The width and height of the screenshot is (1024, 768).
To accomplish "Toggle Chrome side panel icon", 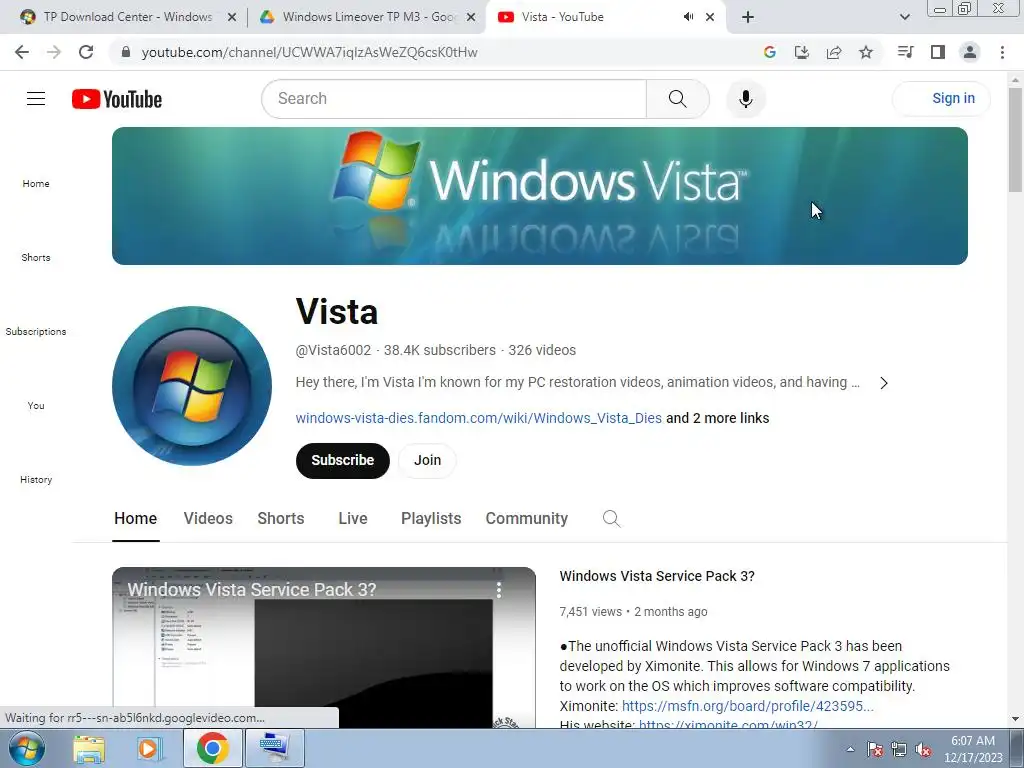I will (x=938, y=52).
